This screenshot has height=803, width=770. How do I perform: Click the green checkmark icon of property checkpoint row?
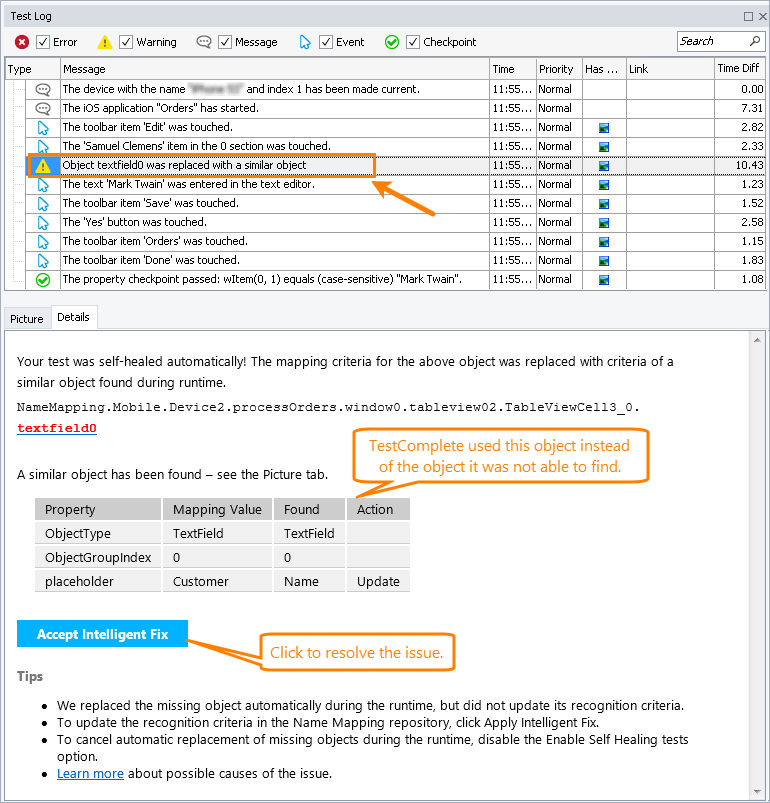coord(43,280)
